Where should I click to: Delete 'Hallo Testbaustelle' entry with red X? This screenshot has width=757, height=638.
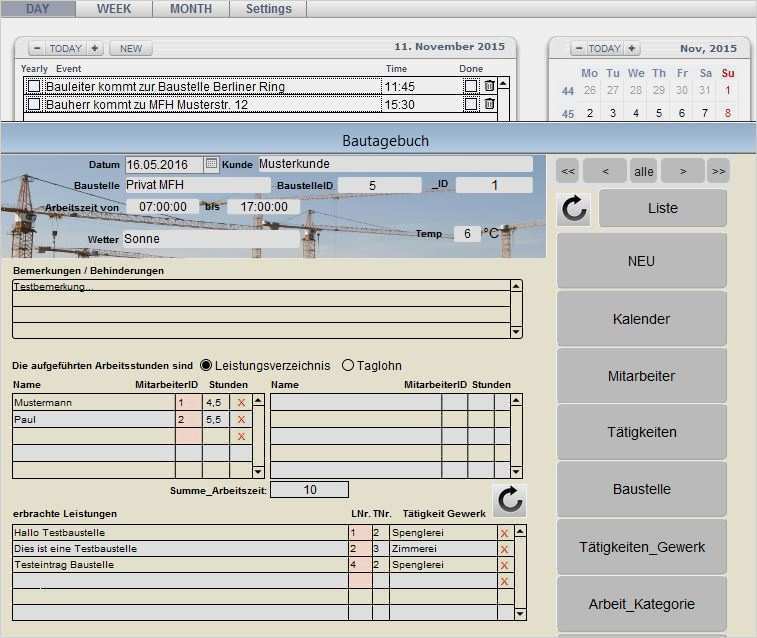[504, 533]
